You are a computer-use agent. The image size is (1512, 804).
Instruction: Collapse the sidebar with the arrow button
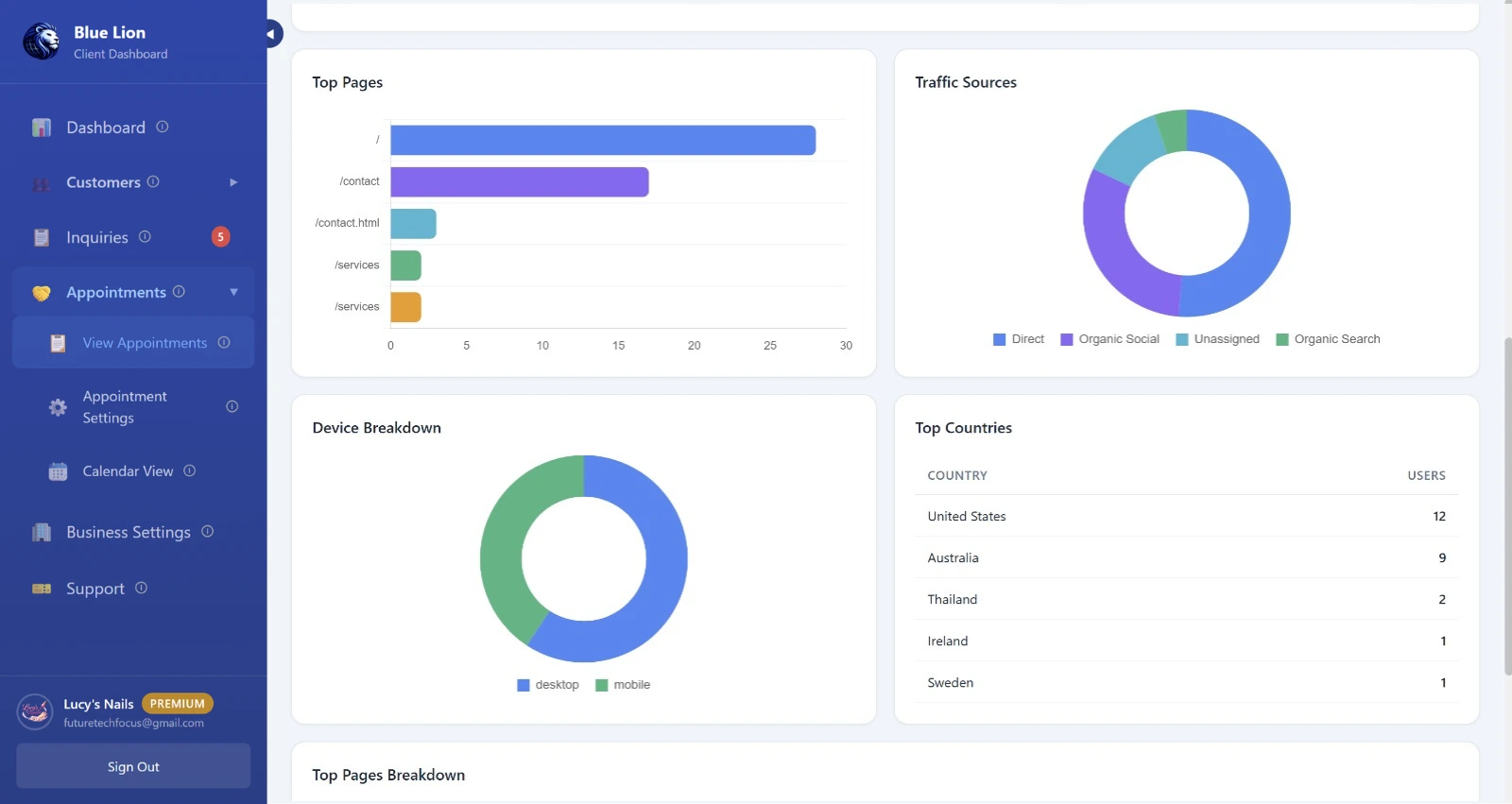click(271, 34)
